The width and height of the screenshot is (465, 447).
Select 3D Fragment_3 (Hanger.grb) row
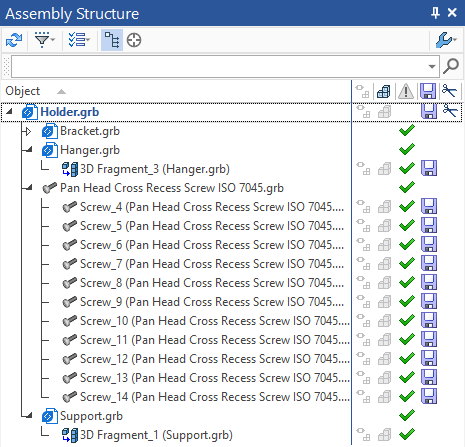pos(155,169)
